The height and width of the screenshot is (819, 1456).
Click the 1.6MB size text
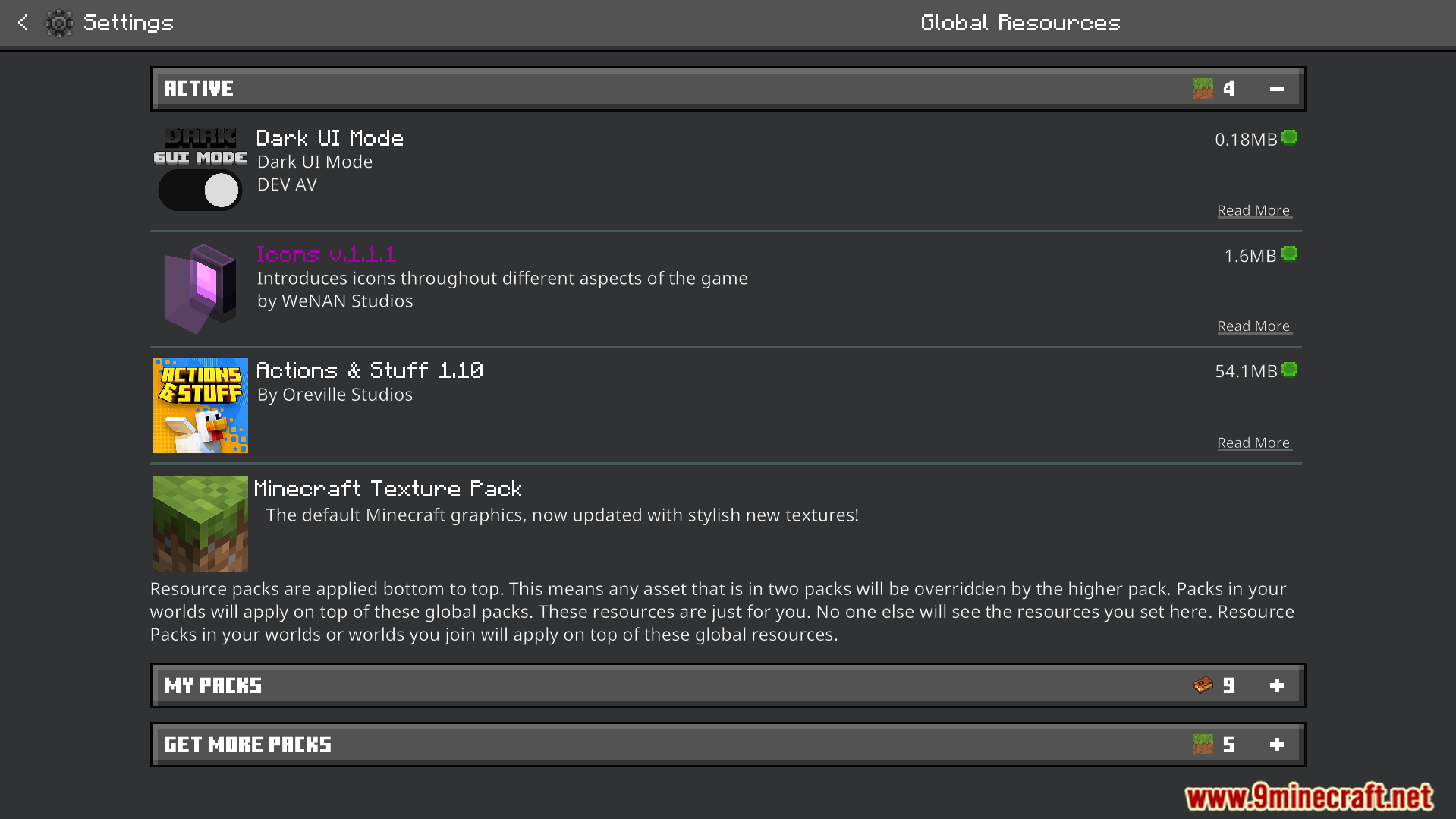1250,256
